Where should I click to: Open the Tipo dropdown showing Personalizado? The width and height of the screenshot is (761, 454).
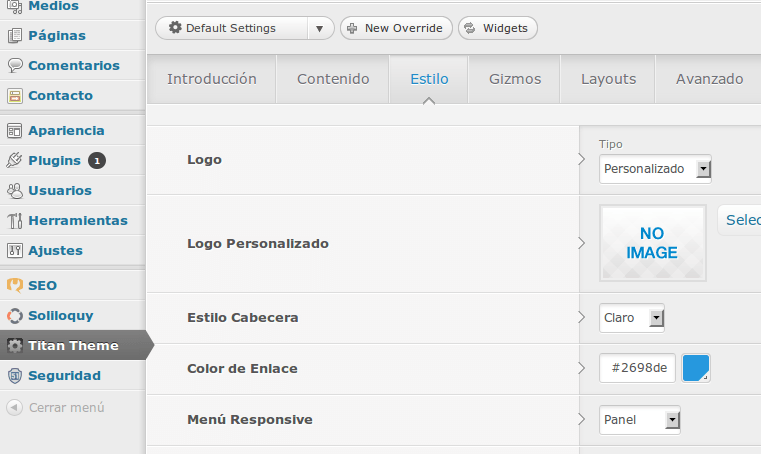click(x=655, y=169)
